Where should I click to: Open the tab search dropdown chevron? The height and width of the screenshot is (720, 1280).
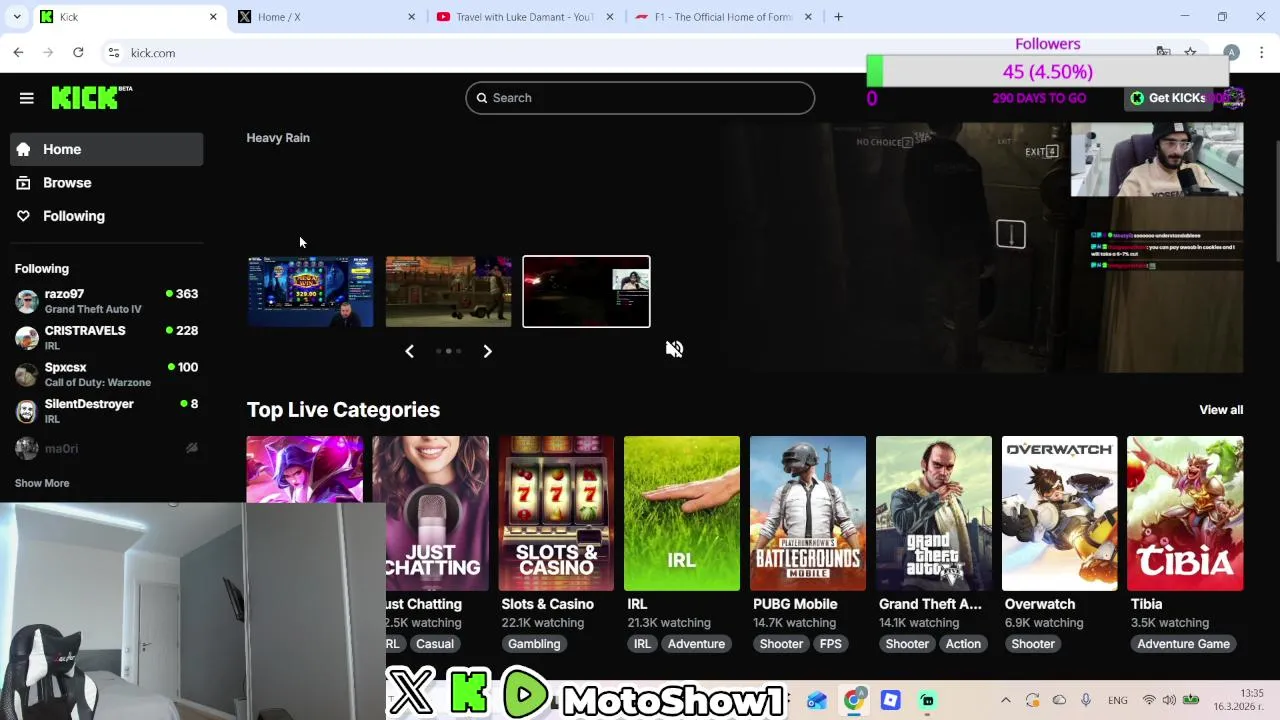[17, 17]
